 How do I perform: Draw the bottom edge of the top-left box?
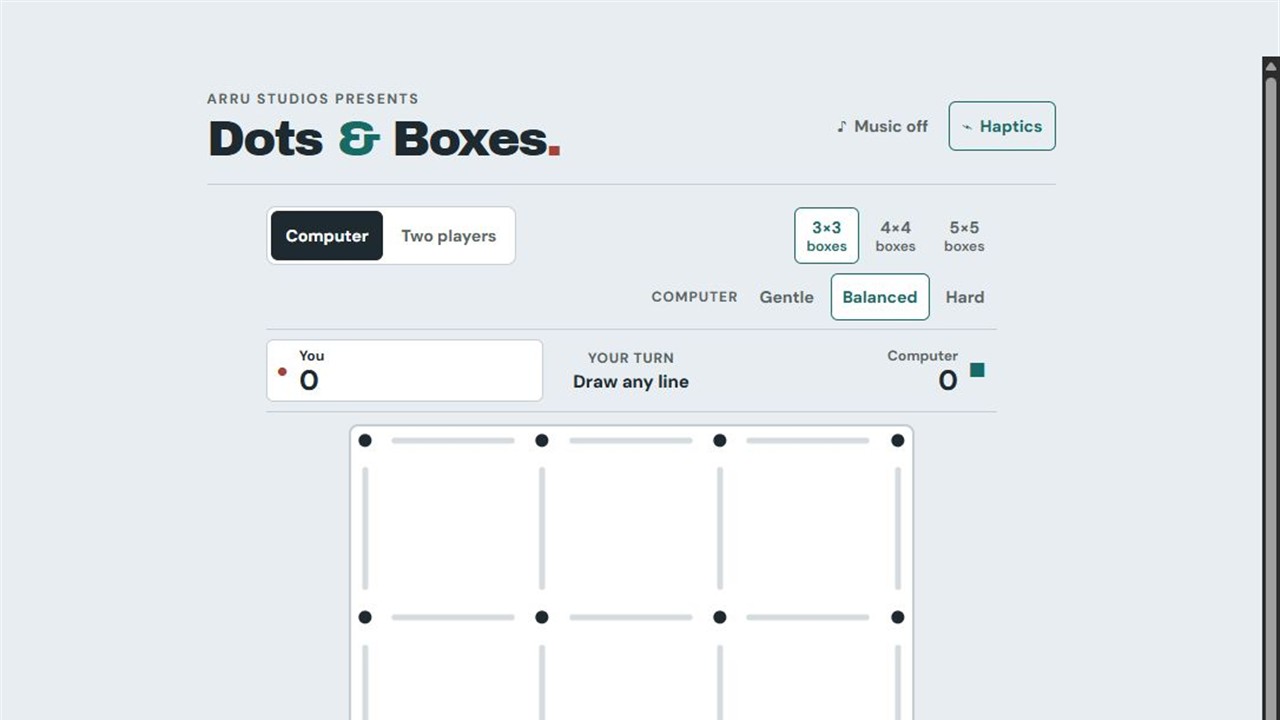click(453, 617)
